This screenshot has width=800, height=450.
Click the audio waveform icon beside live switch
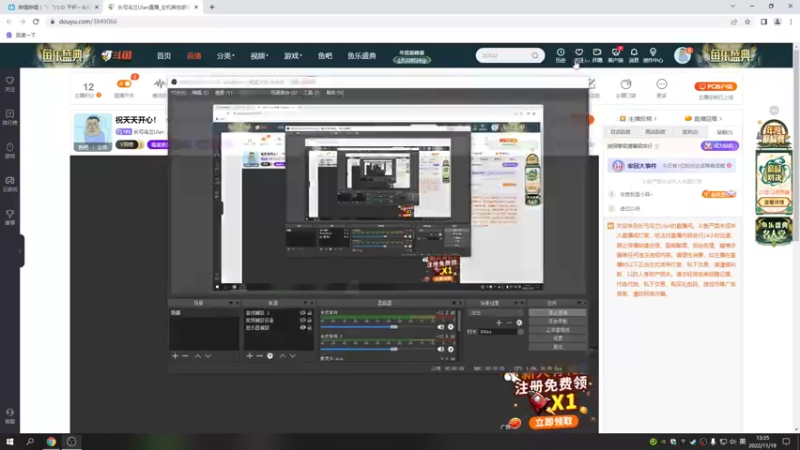pyautogui.click(x=160, y=84)
